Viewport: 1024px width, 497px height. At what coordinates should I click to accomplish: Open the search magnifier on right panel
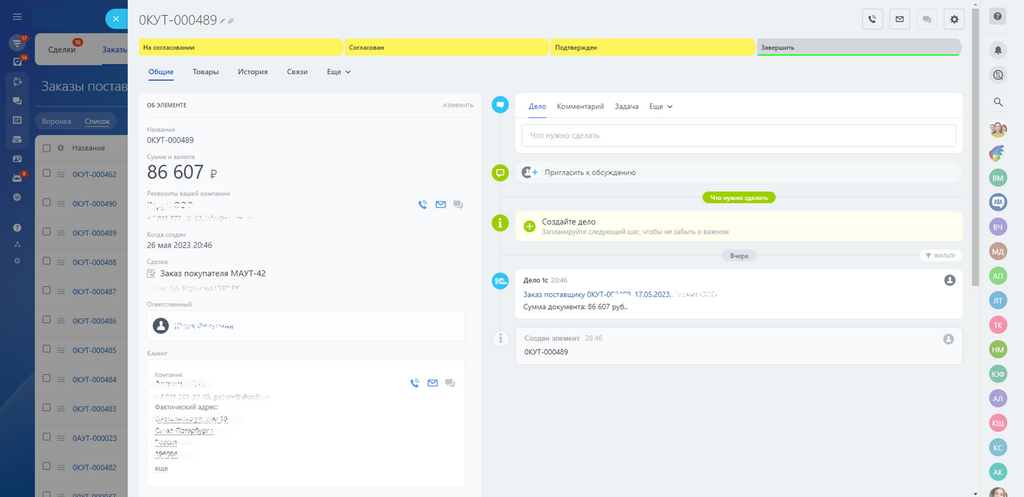(x=997, y=102)
